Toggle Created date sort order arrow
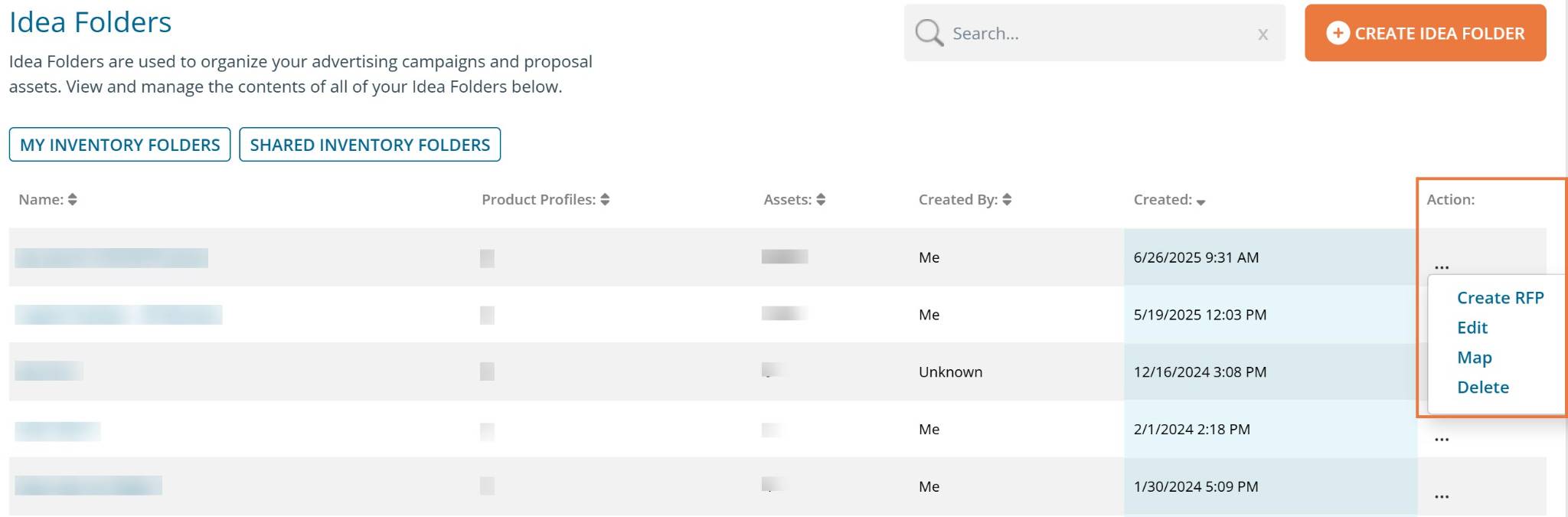Viewport: 1568px width, 517px height. (x=1200, y=201)
